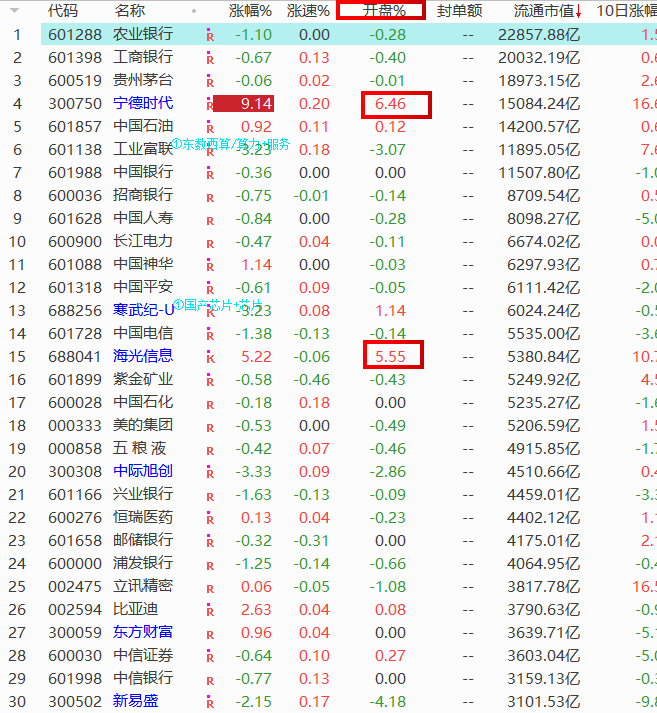Click the R margin icon for 邮储银行
The image size is (657, 713).
coord(210,541)
